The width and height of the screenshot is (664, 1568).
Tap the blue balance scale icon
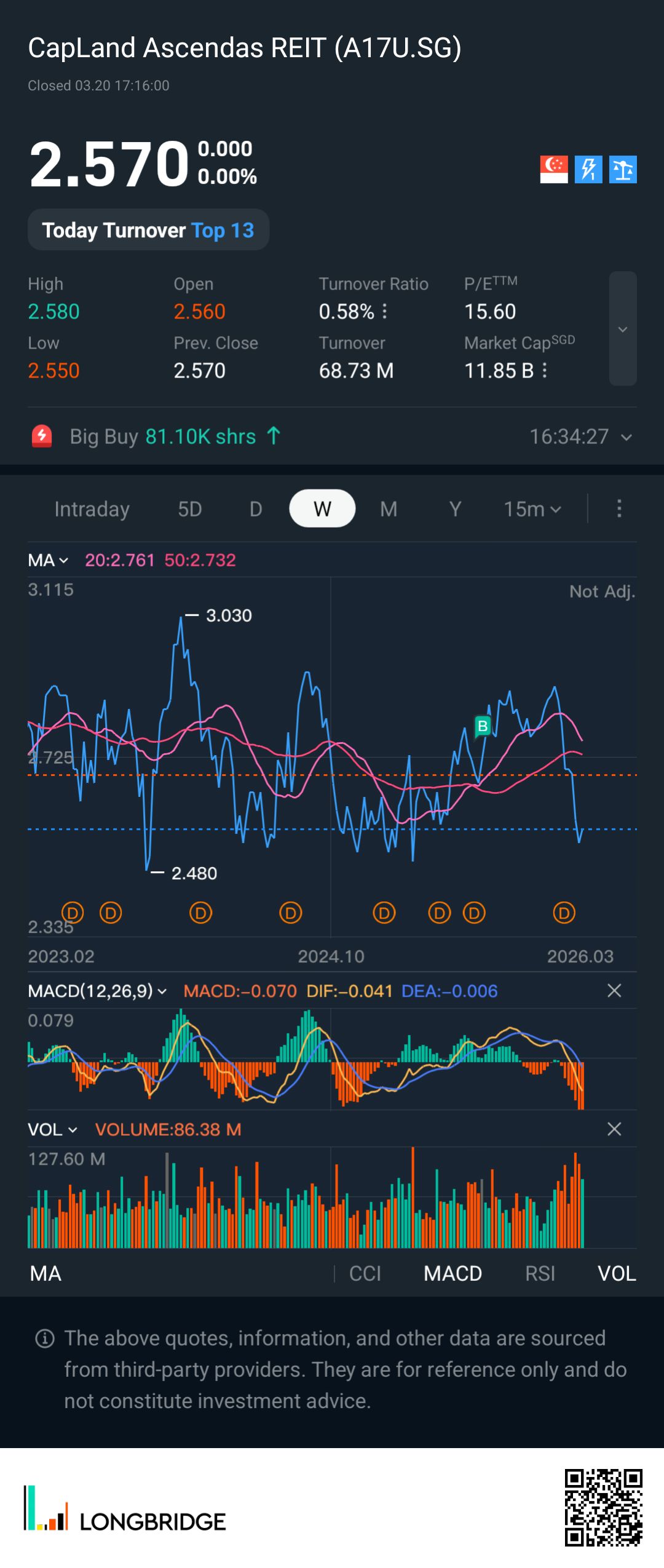(x=623, y=169)
